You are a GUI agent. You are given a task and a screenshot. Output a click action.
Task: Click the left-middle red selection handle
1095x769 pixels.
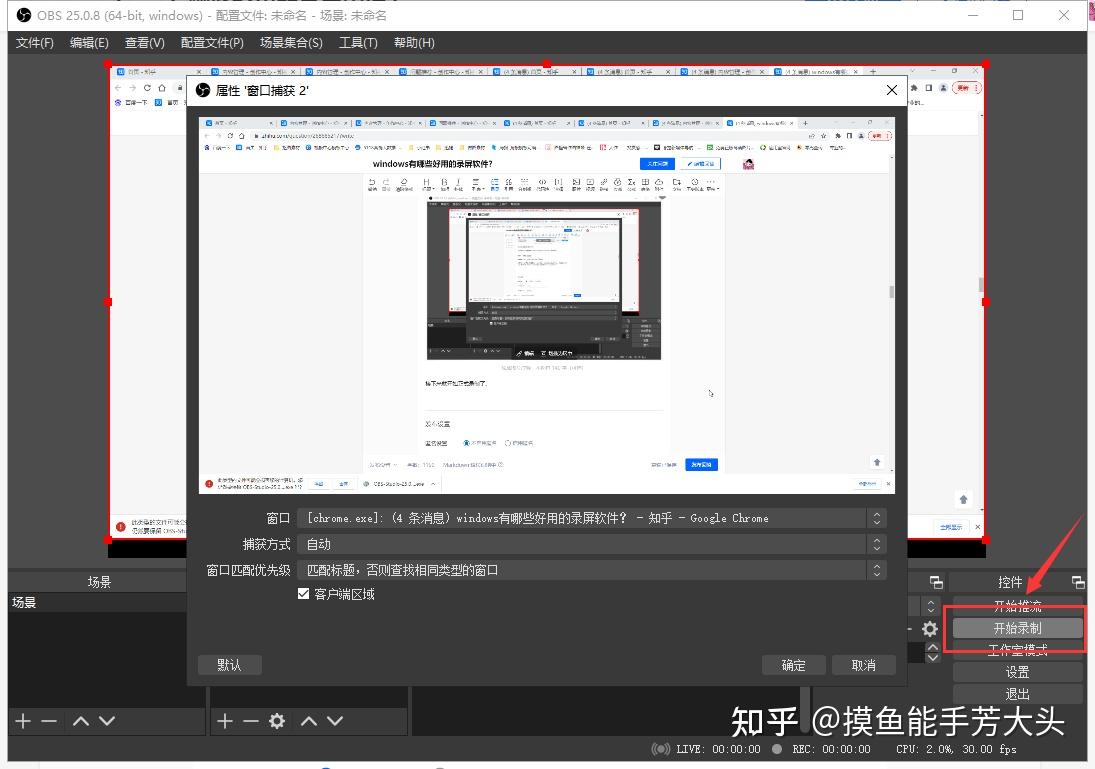108,302
